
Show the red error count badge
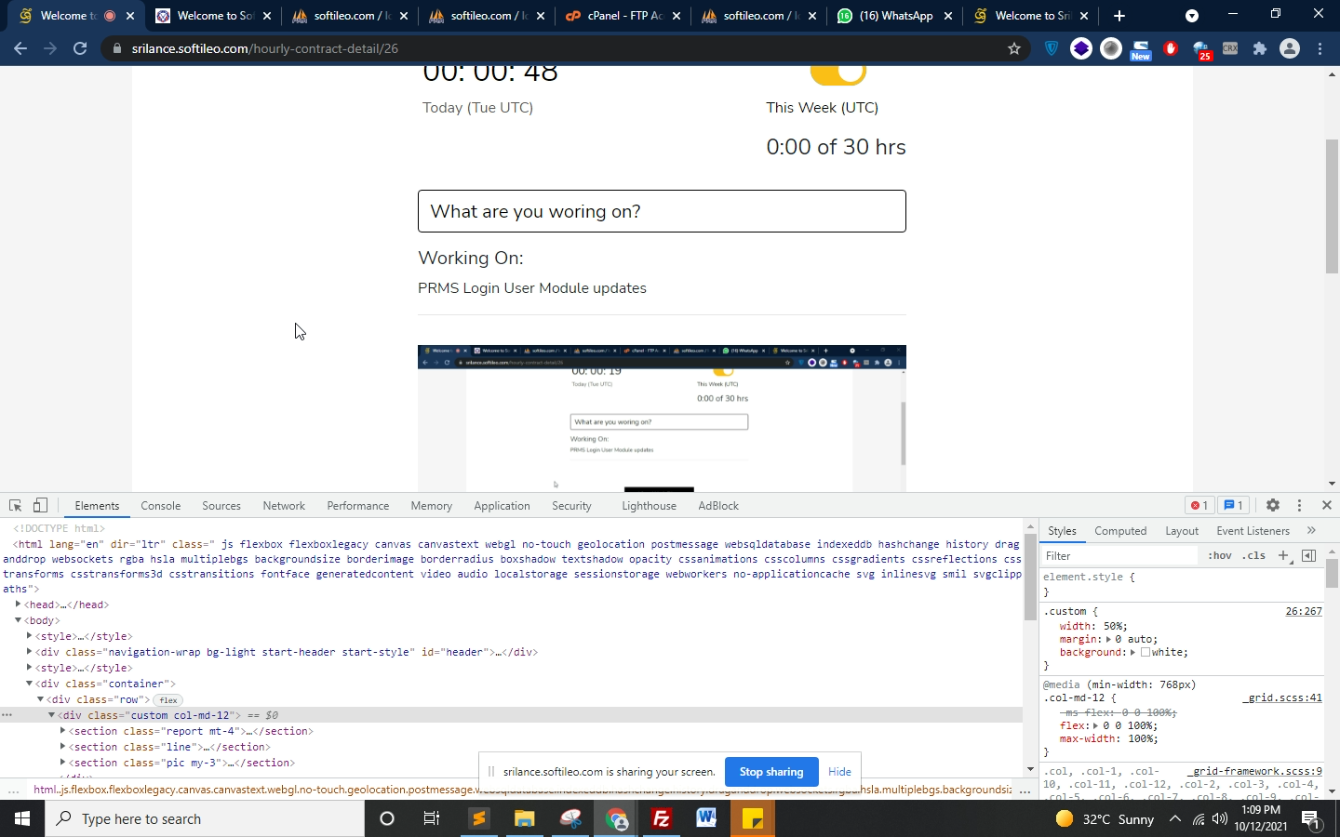1198,506
